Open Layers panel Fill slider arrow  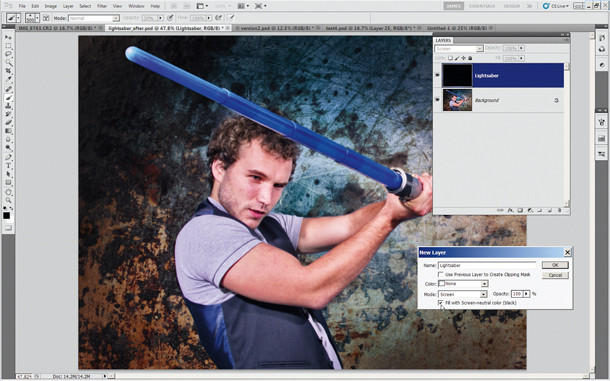click(521, 58)
